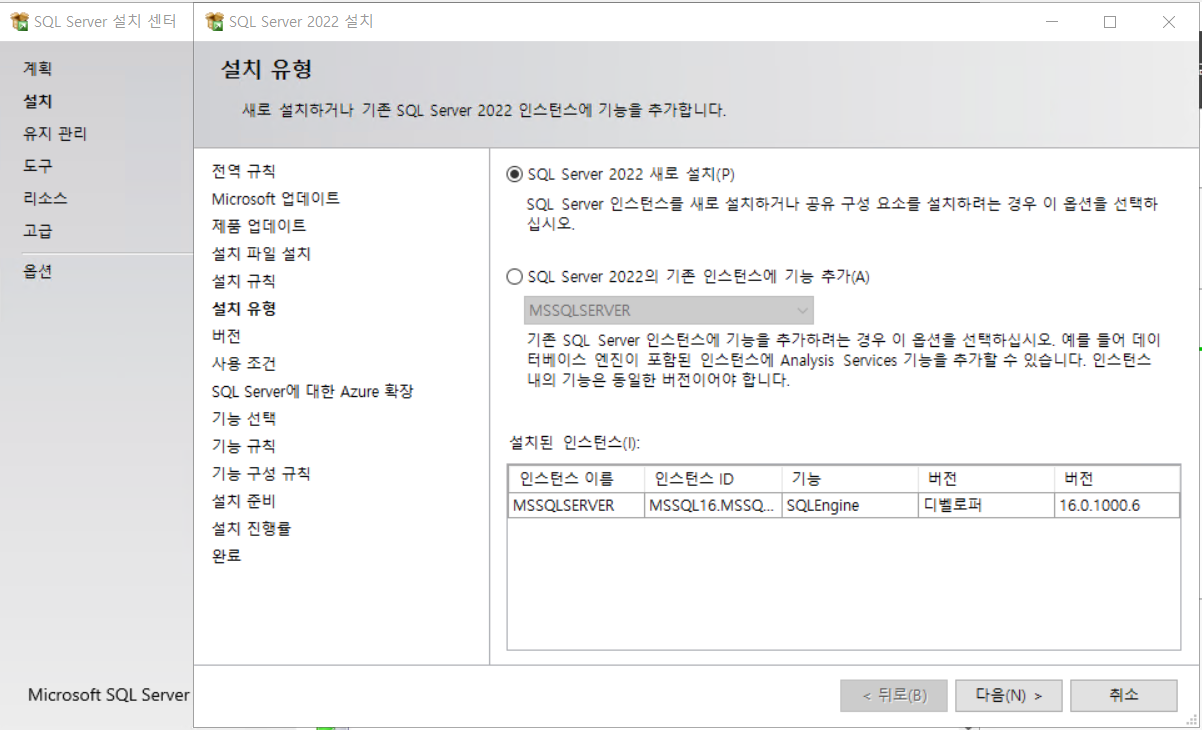
Task: Click the 인스턴스 이름 column header
Action: tap(575, 479)
